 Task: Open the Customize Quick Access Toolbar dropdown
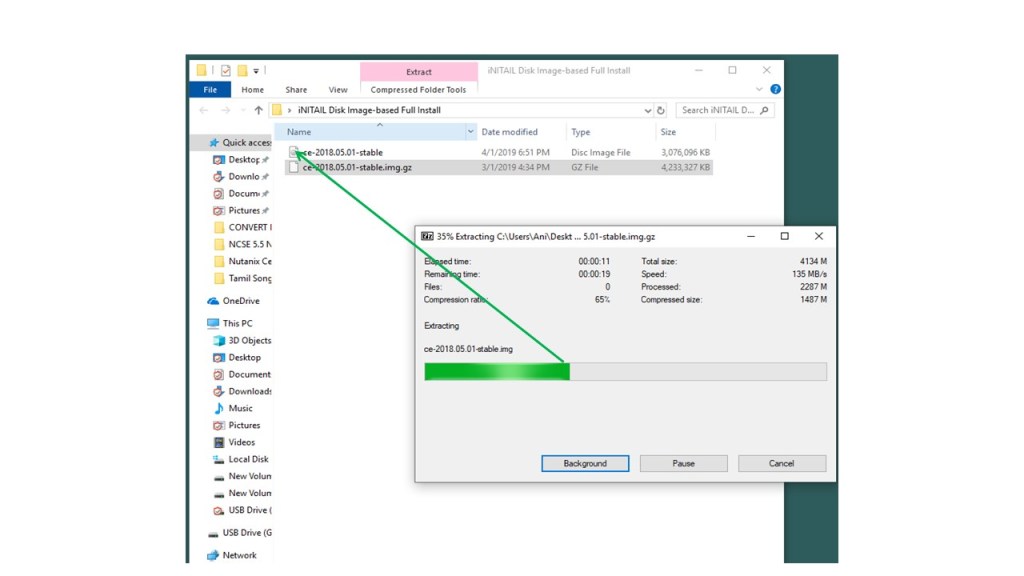click(256, 71)
